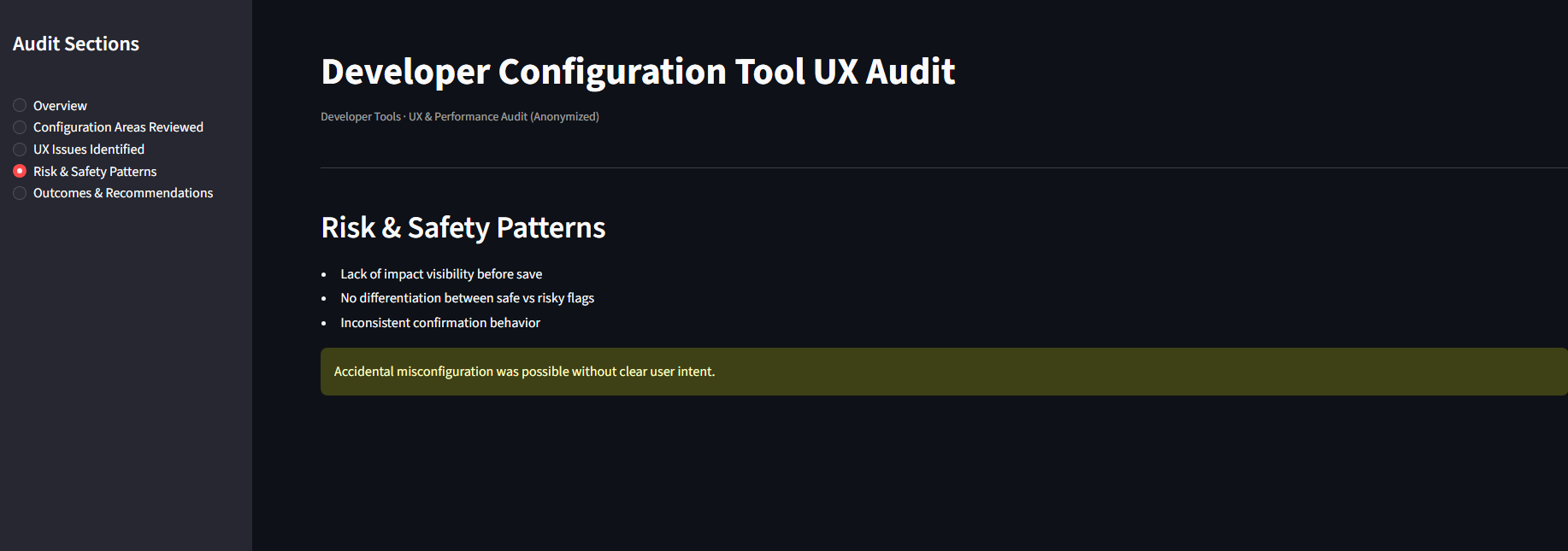
Task: Click the 'Inconsistent confirmation behavior' bullet
Action: click(x=440, y=323)
